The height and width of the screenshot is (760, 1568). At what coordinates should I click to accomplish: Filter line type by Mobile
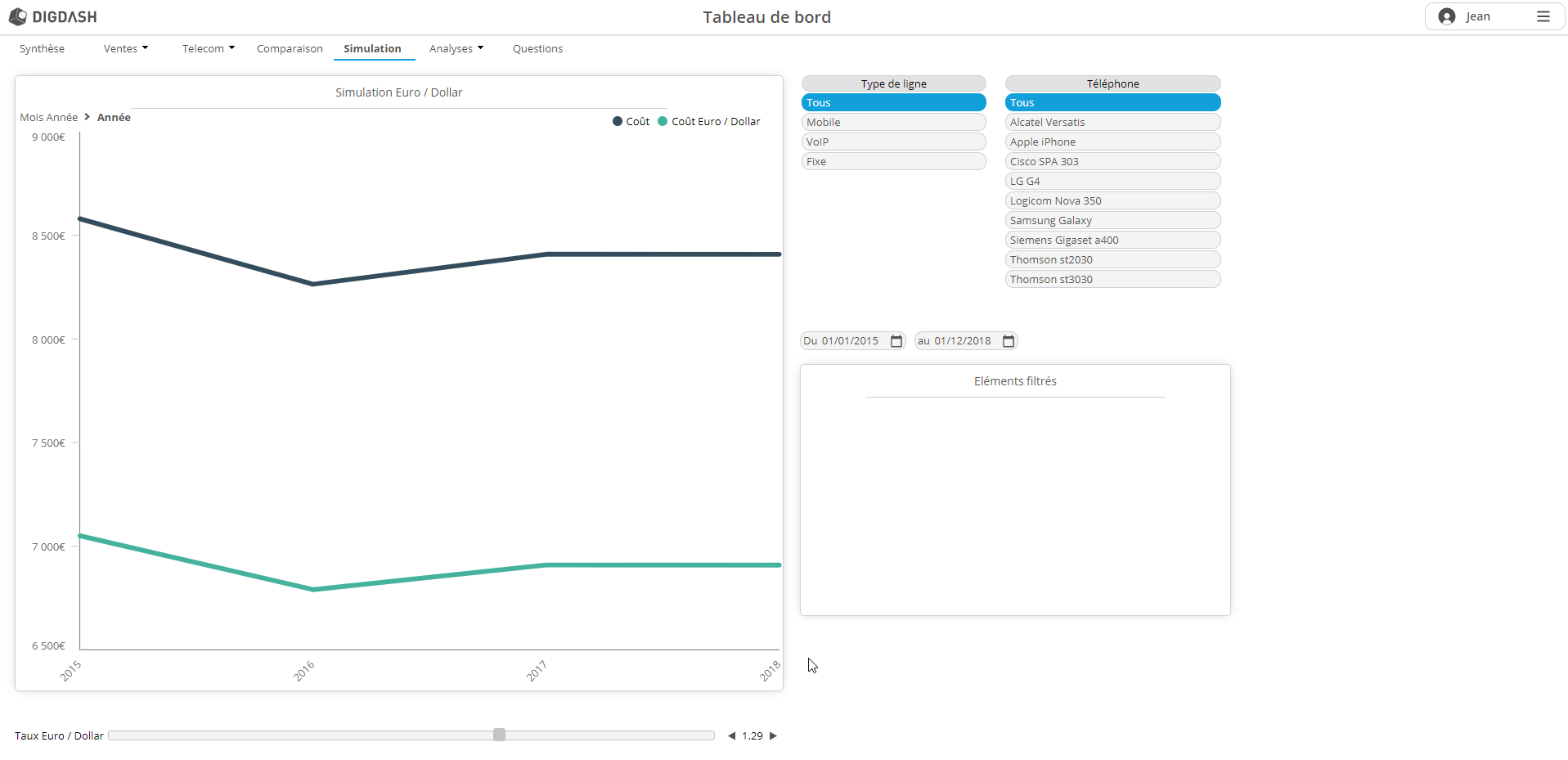(x=893, y=122)
